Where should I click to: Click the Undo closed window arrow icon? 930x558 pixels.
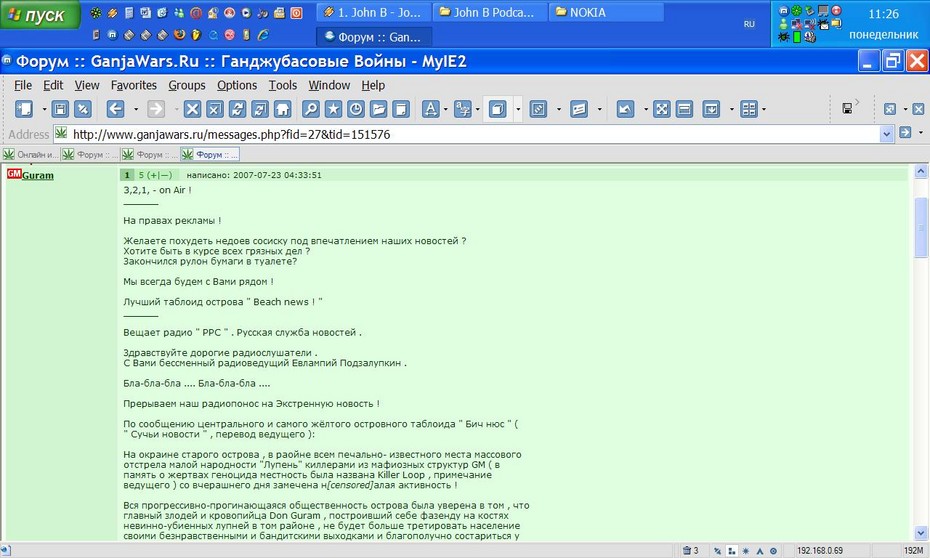pos(625,109)
